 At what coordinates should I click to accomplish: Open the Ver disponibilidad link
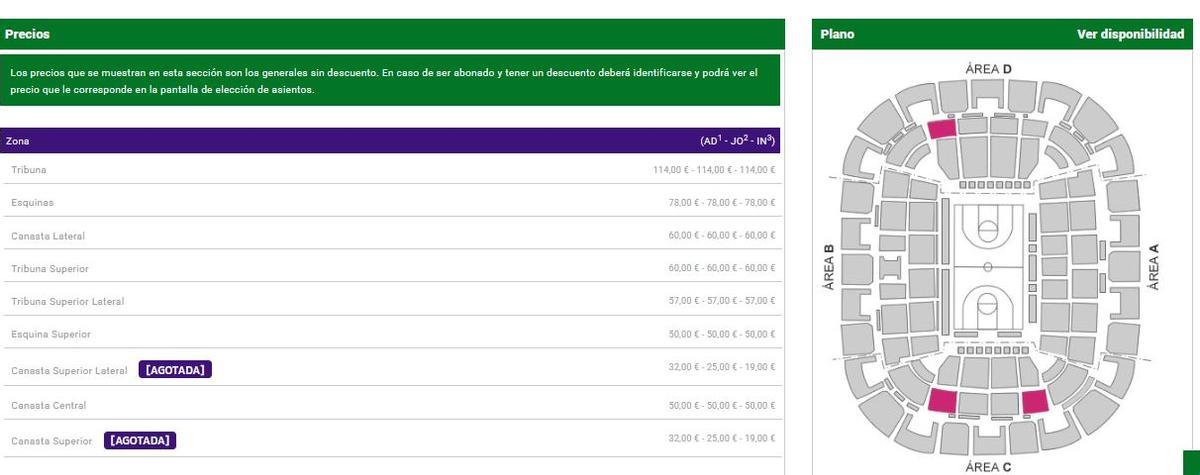click(1129, 34)
